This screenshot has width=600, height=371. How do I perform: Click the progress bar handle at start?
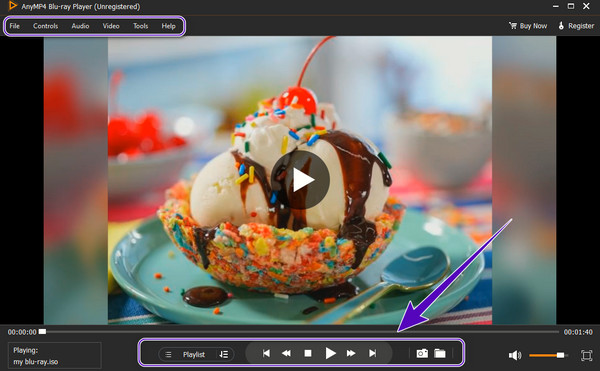click(x=42, y=332)
